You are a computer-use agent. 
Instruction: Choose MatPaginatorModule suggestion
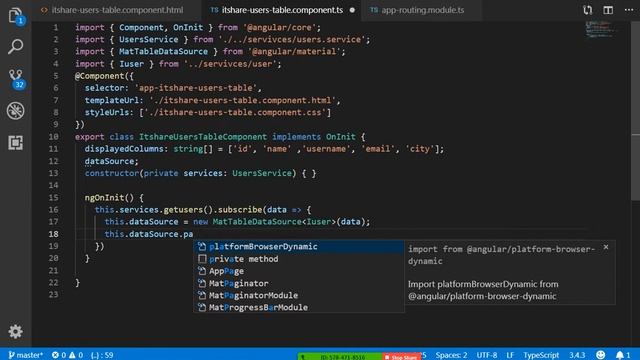tap(299, 295)
